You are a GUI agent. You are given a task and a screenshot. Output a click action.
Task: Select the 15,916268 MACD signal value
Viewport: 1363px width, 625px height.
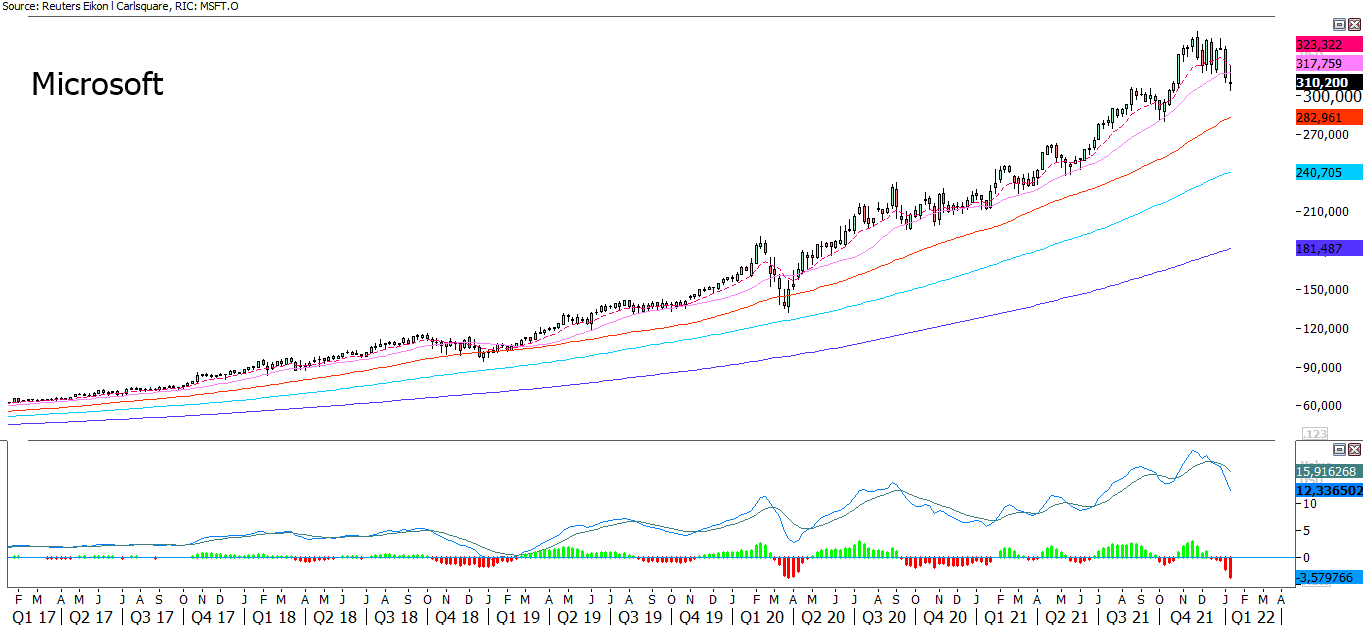(1328, 471)
